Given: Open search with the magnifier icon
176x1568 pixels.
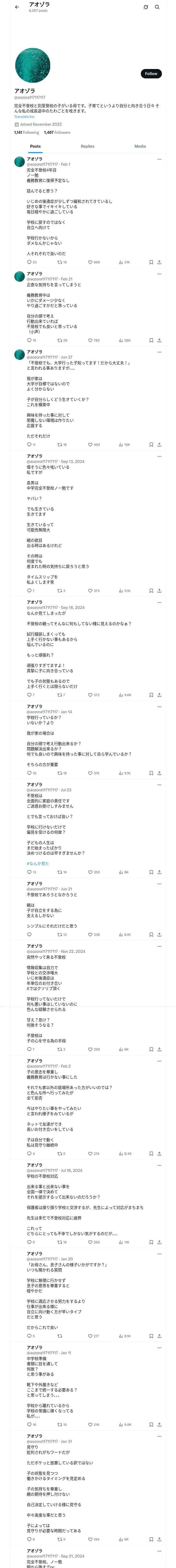Looking at the screenshot, I should coord(157,7).
